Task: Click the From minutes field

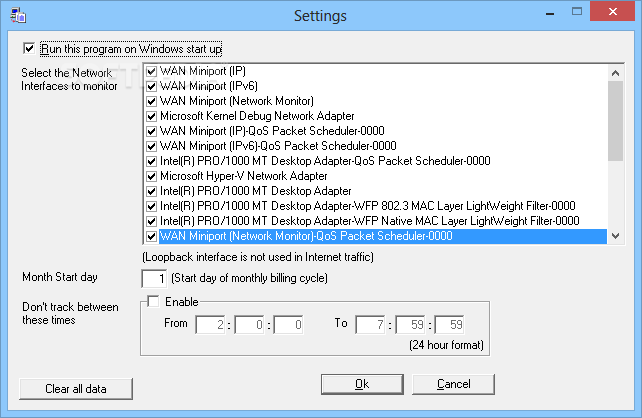Action: pos(249,325)
